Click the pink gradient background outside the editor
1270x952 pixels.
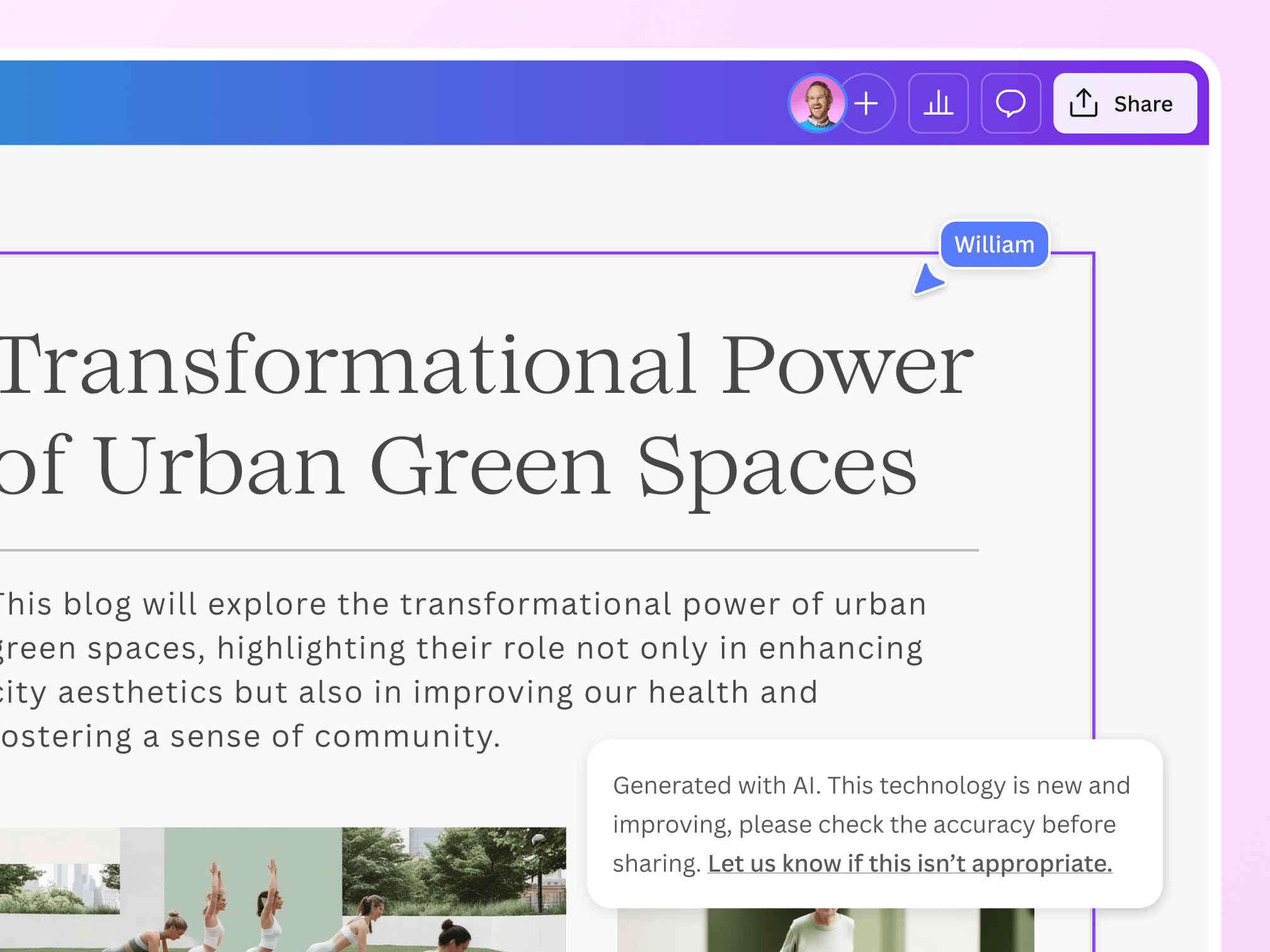(630, 22)
